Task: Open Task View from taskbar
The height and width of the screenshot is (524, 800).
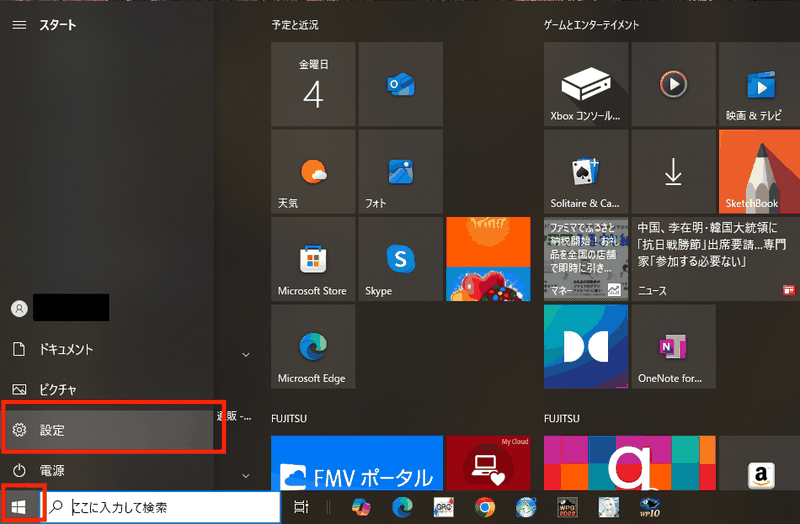Action: tap(302, 507)
